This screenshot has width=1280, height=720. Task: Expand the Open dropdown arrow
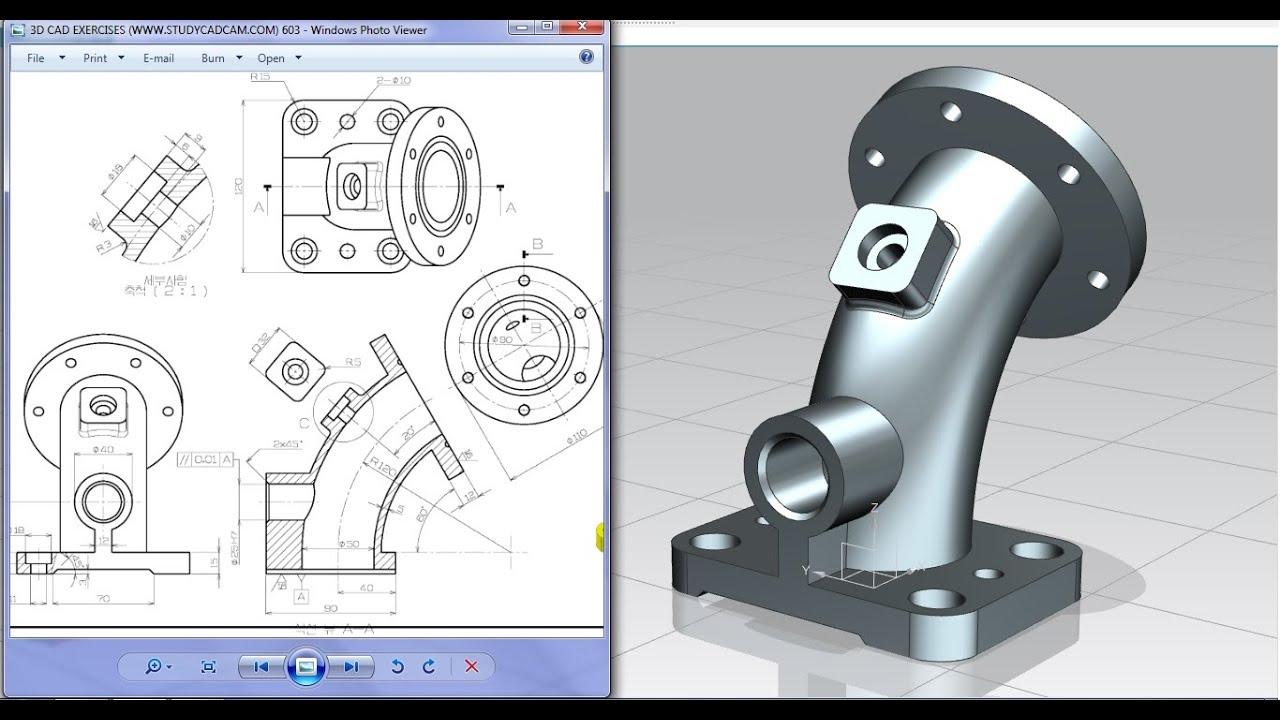coord(298,58)
